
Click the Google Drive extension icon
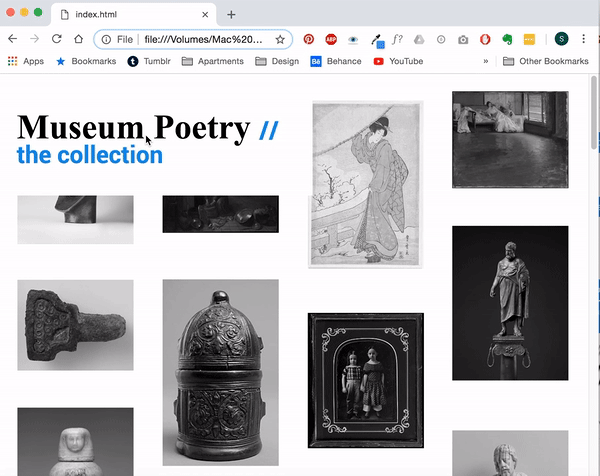pyautogui.click(x=419, y=39)
